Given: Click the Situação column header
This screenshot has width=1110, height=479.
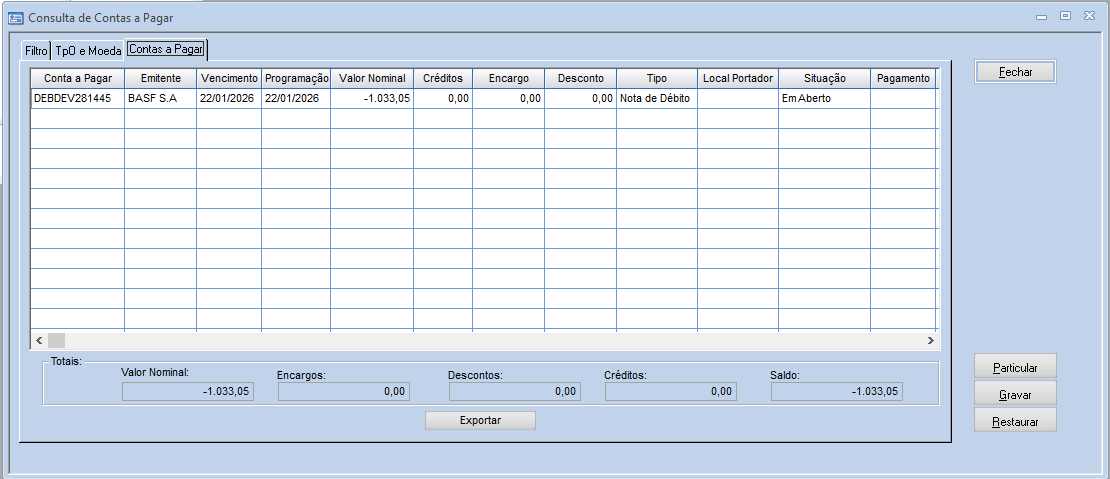Looking at the screenshot, I should (x=824, y=78).
